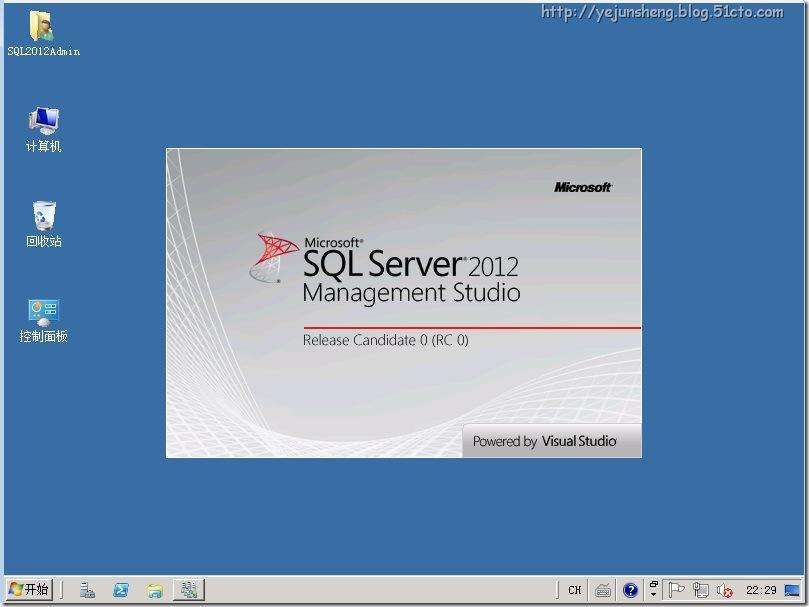Click the 22:29 clock in the tray
This screenshot has height=607, width=809.
[x=761, y=590]
